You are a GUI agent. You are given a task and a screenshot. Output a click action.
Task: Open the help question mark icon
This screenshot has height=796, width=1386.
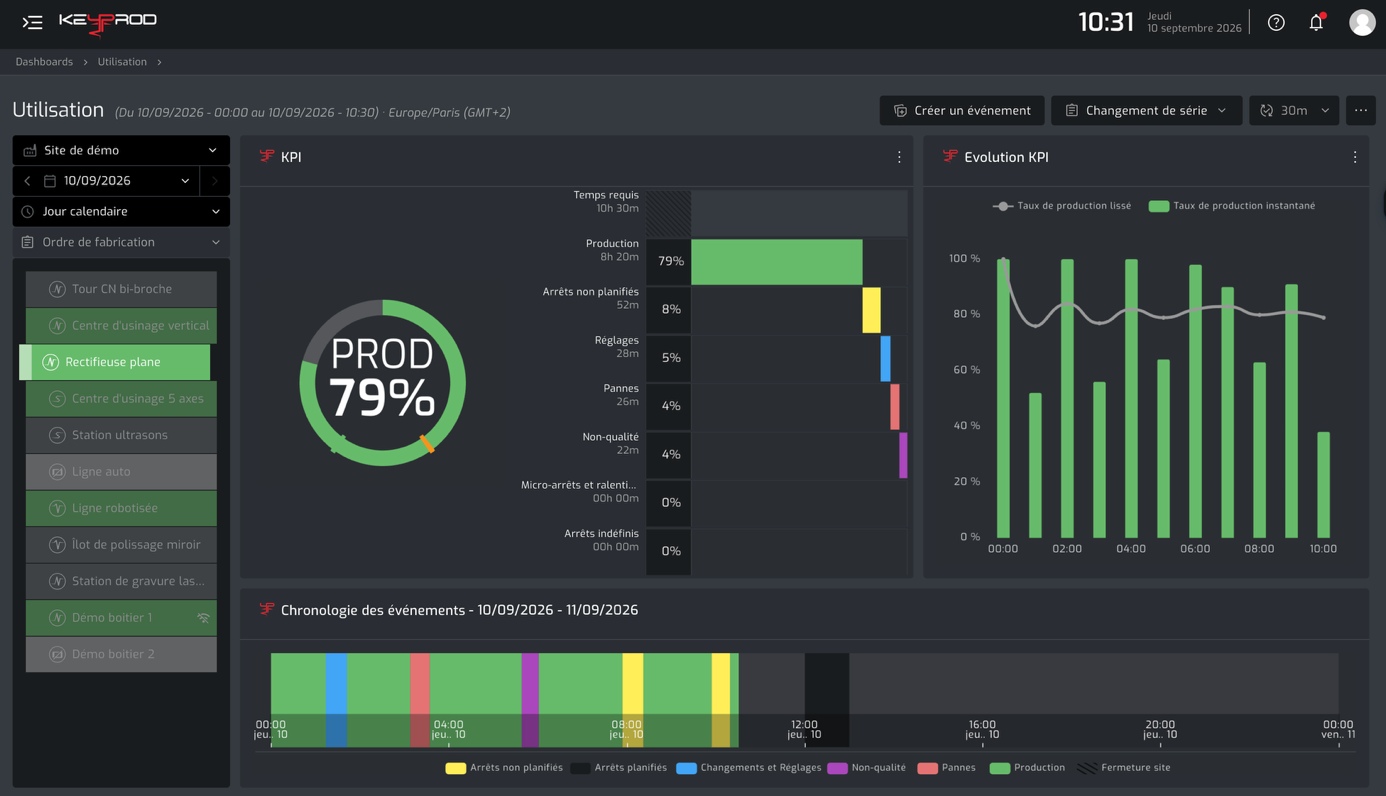point(1276,22)
